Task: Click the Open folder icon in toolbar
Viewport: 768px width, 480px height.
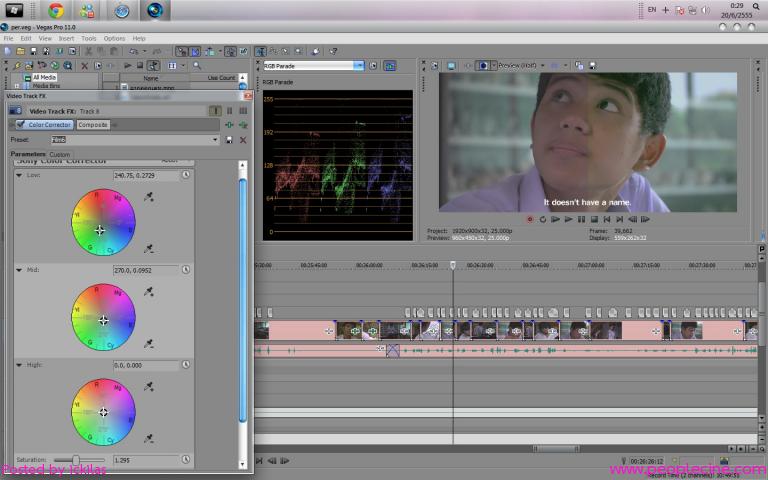Action: [x=20, y=51]
